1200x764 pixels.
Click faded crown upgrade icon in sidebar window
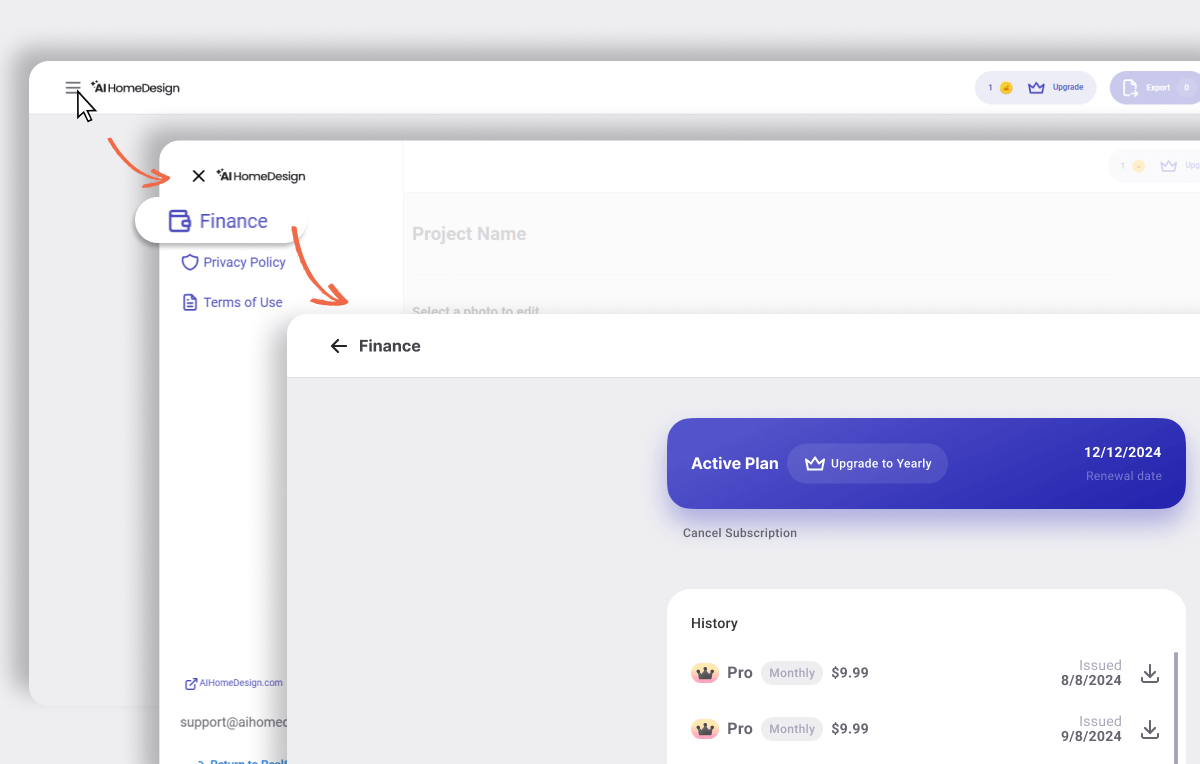(x=1168, y=166)
